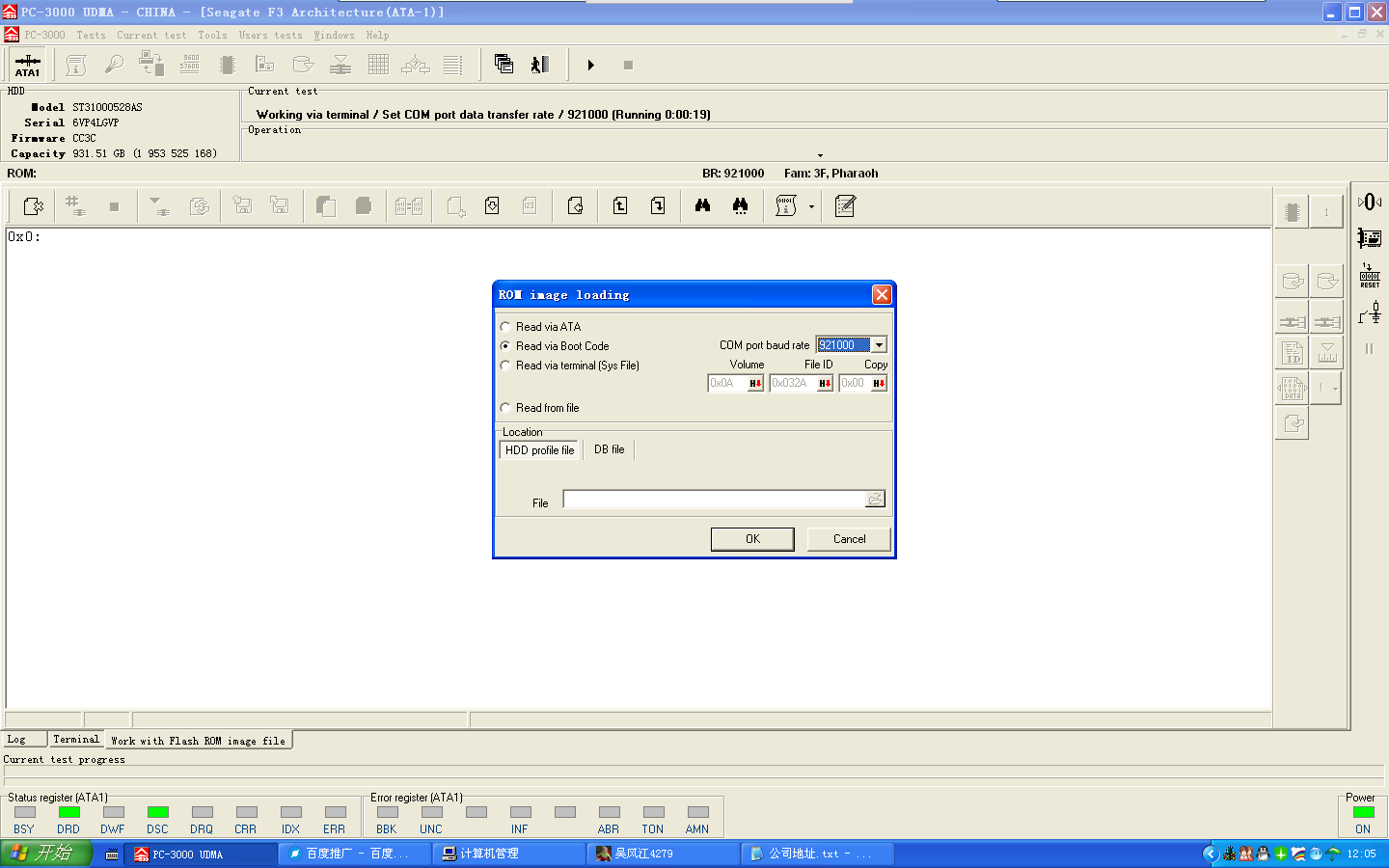1389x868 pixels.
Task: Click the PC-3000 board card icon on the right sidebar
Action: click(x=1370, y=238)
